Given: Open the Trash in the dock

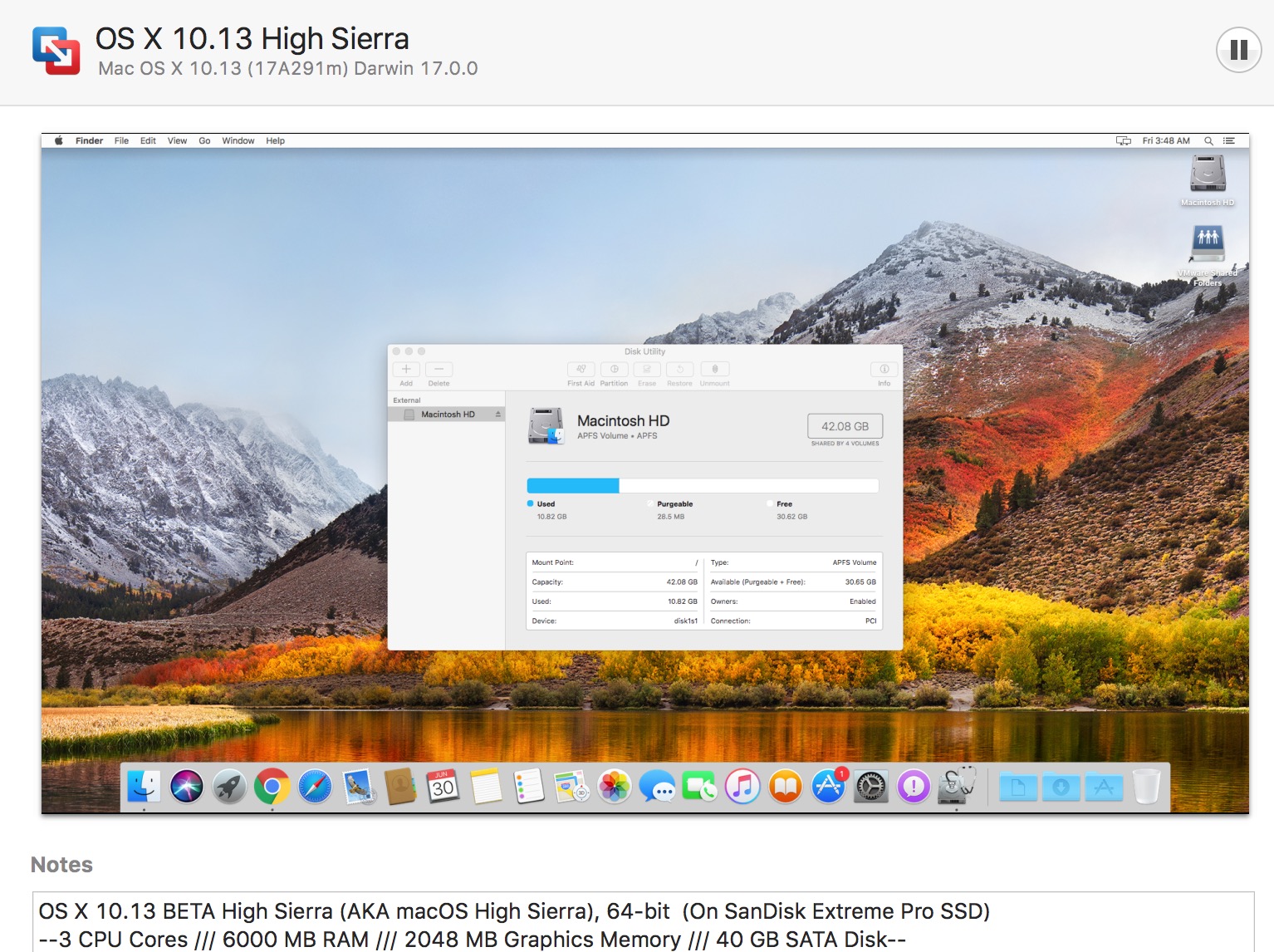Looking at the screenshot, I should (x=1146, y=785).
